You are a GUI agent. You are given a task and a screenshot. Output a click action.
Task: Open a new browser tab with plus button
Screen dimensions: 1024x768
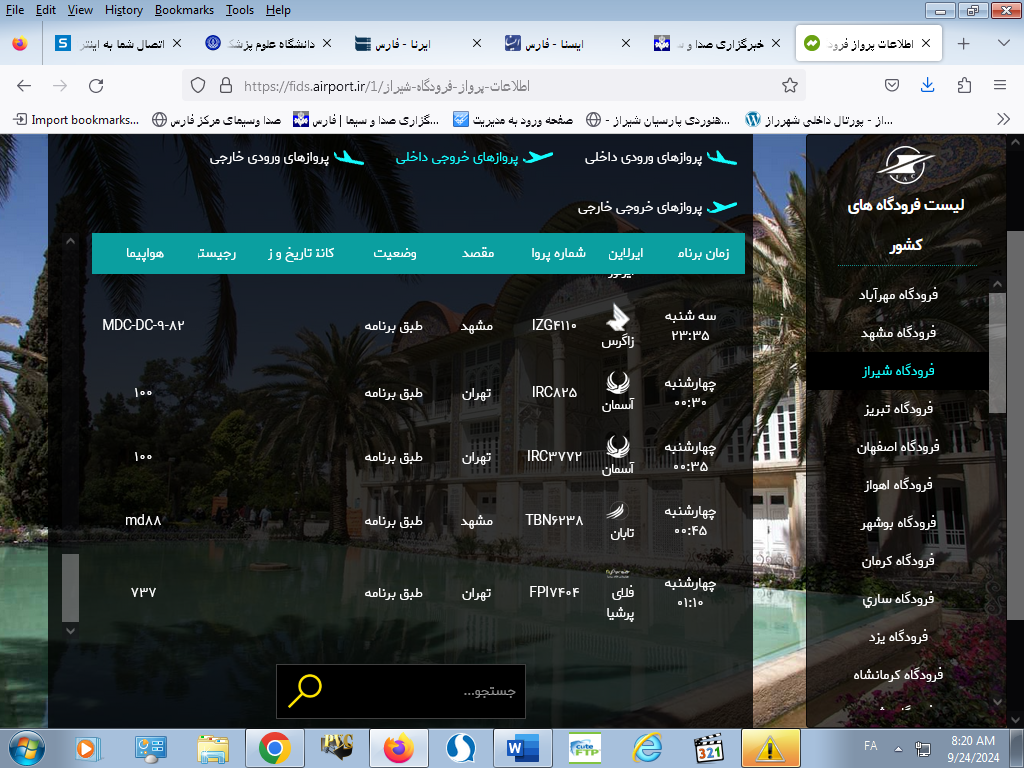pos(963,44)
